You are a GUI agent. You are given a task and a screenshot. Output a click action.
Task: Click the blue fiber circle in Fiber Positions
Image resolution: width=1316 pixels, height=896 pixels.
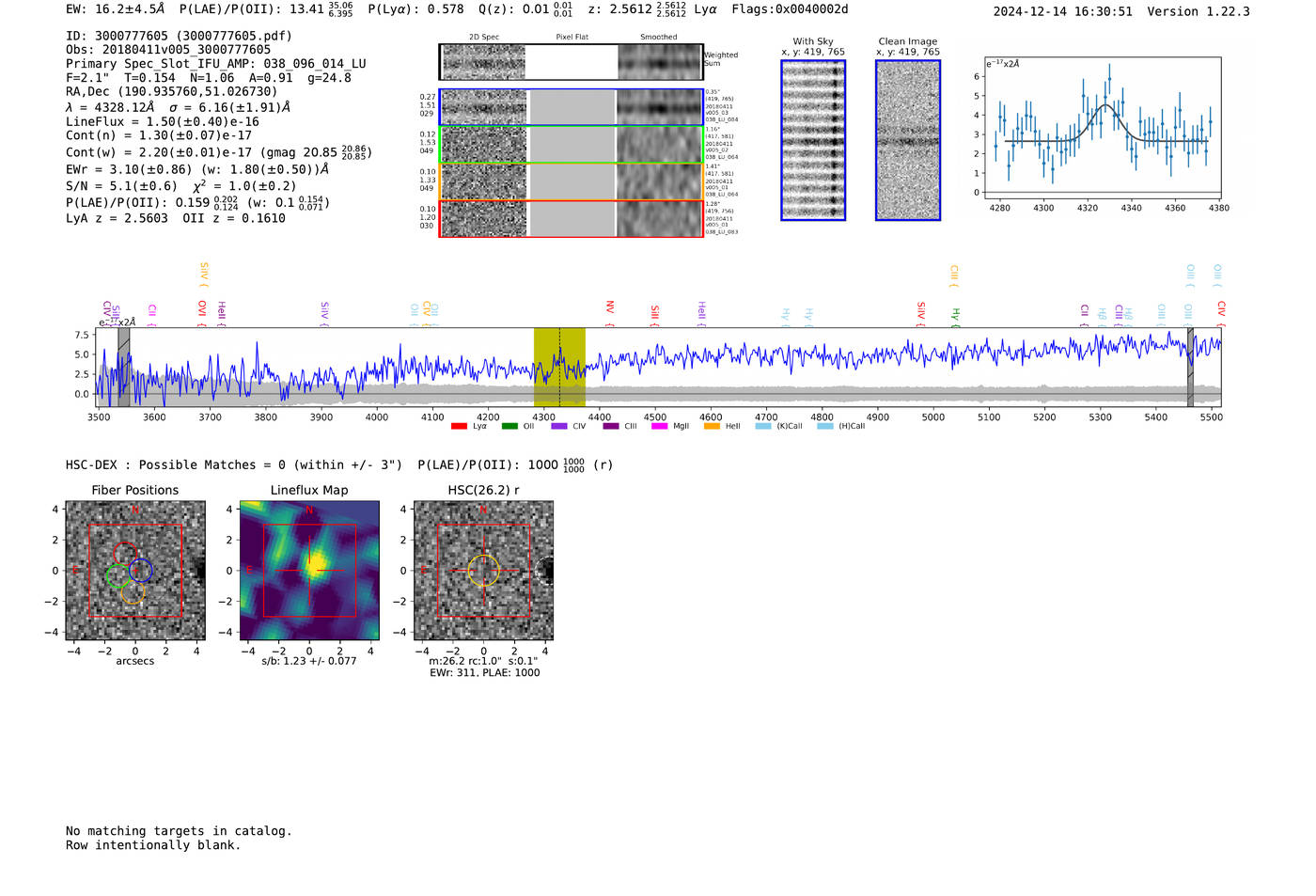141,571
